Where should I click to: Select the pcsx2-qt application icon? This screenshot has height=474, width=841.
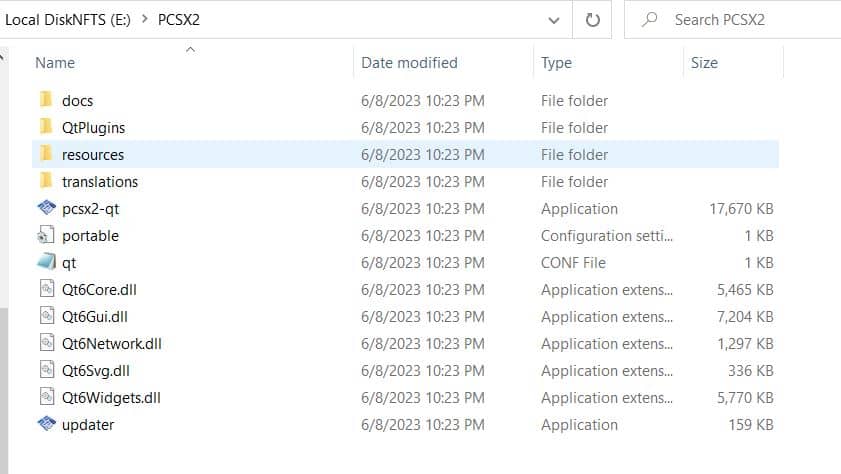(47, 208)
